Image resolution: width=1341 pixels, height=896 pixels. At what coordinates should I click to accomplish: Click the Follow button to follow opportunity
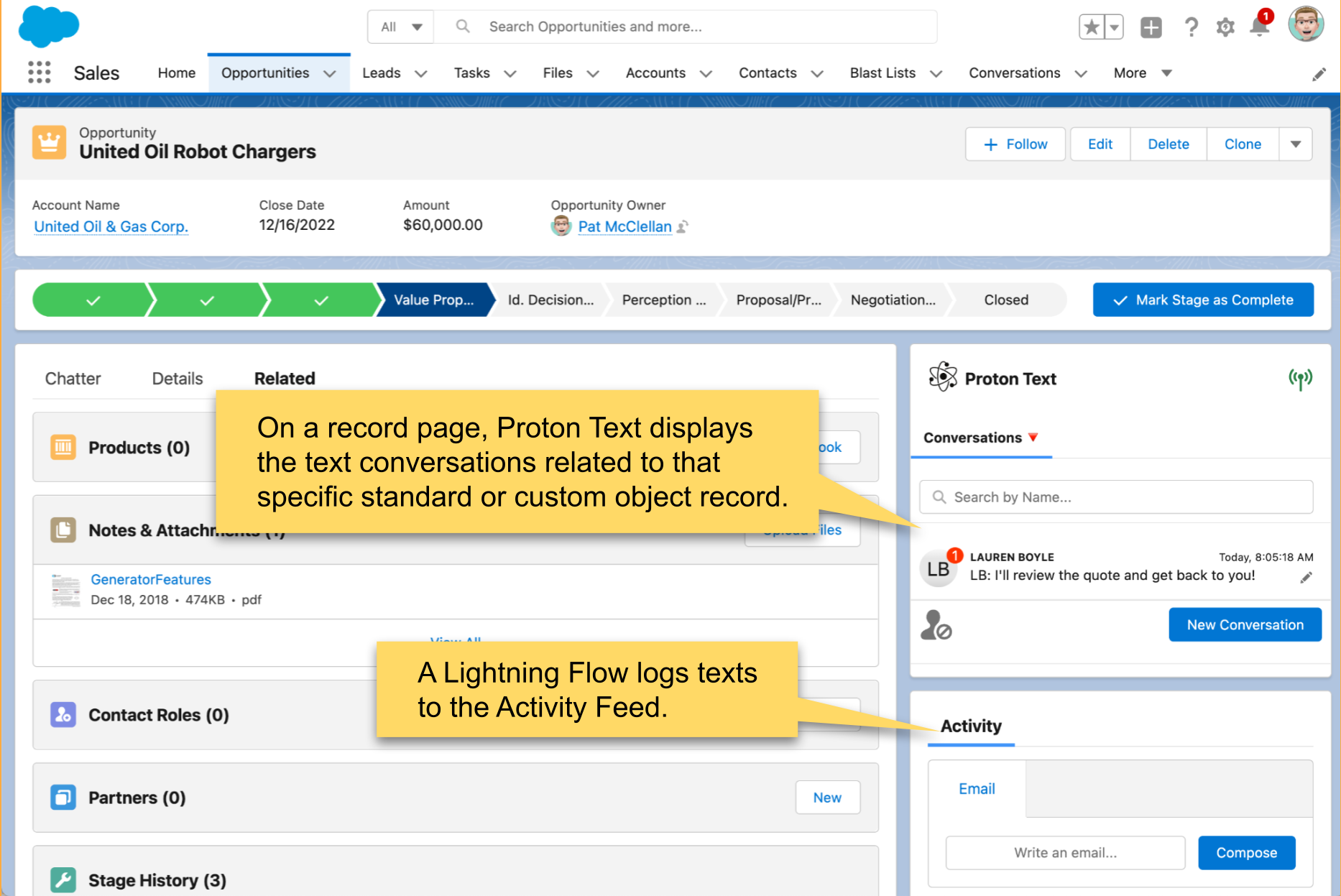coord(1015,144)
